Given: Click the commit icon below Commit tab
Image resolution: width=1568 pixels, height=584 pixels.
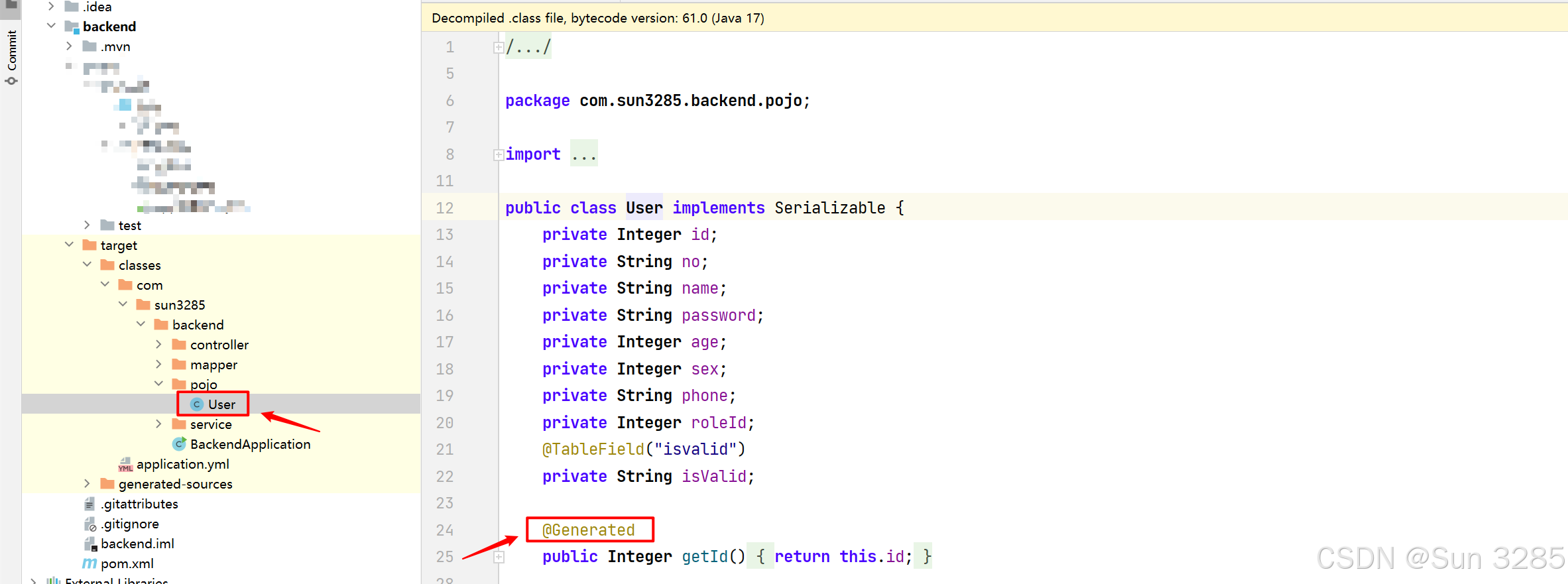Looking at the screenshot, I should coord(11,81).
